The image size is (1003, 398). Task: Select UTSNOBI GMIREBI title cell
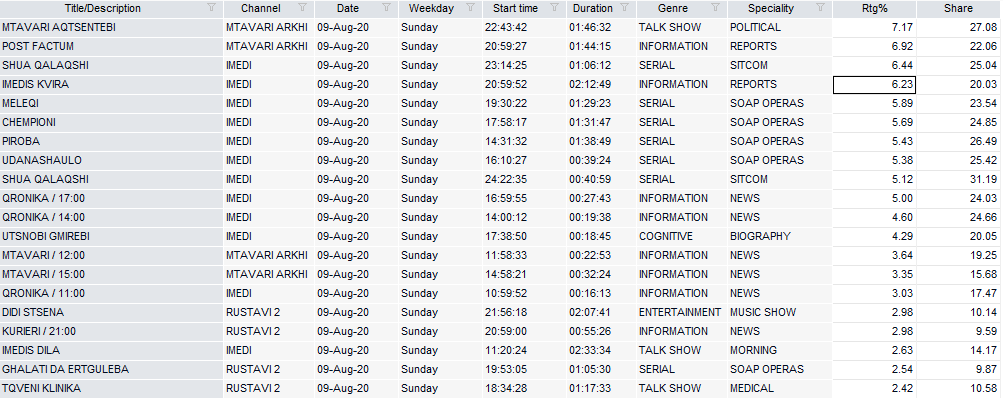click(111, 236)
